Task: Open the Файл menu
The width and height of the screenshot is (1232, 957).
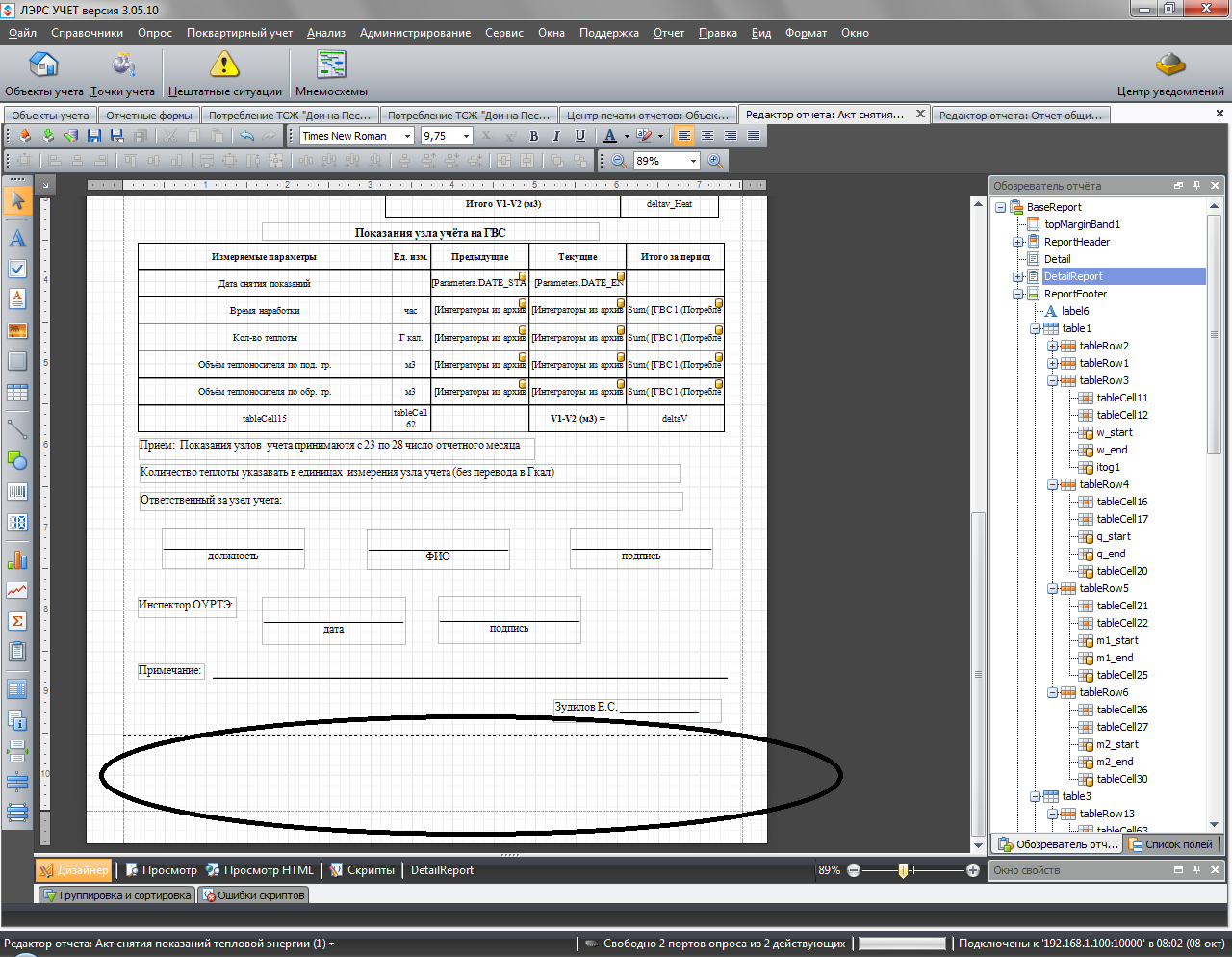Action: tap(22, 33)
